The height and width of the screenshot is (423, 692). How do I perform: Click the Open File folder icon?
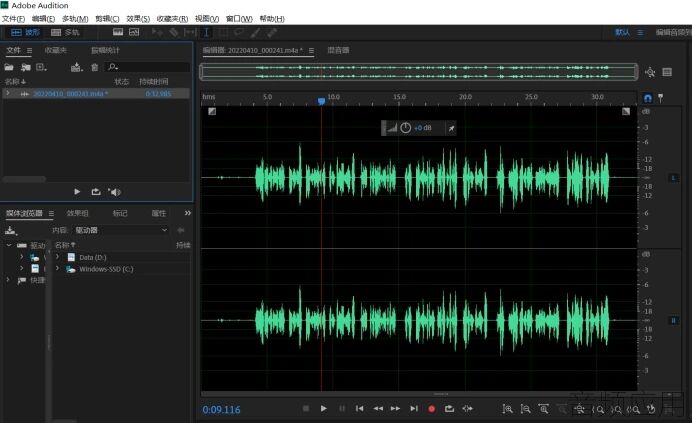9,67
